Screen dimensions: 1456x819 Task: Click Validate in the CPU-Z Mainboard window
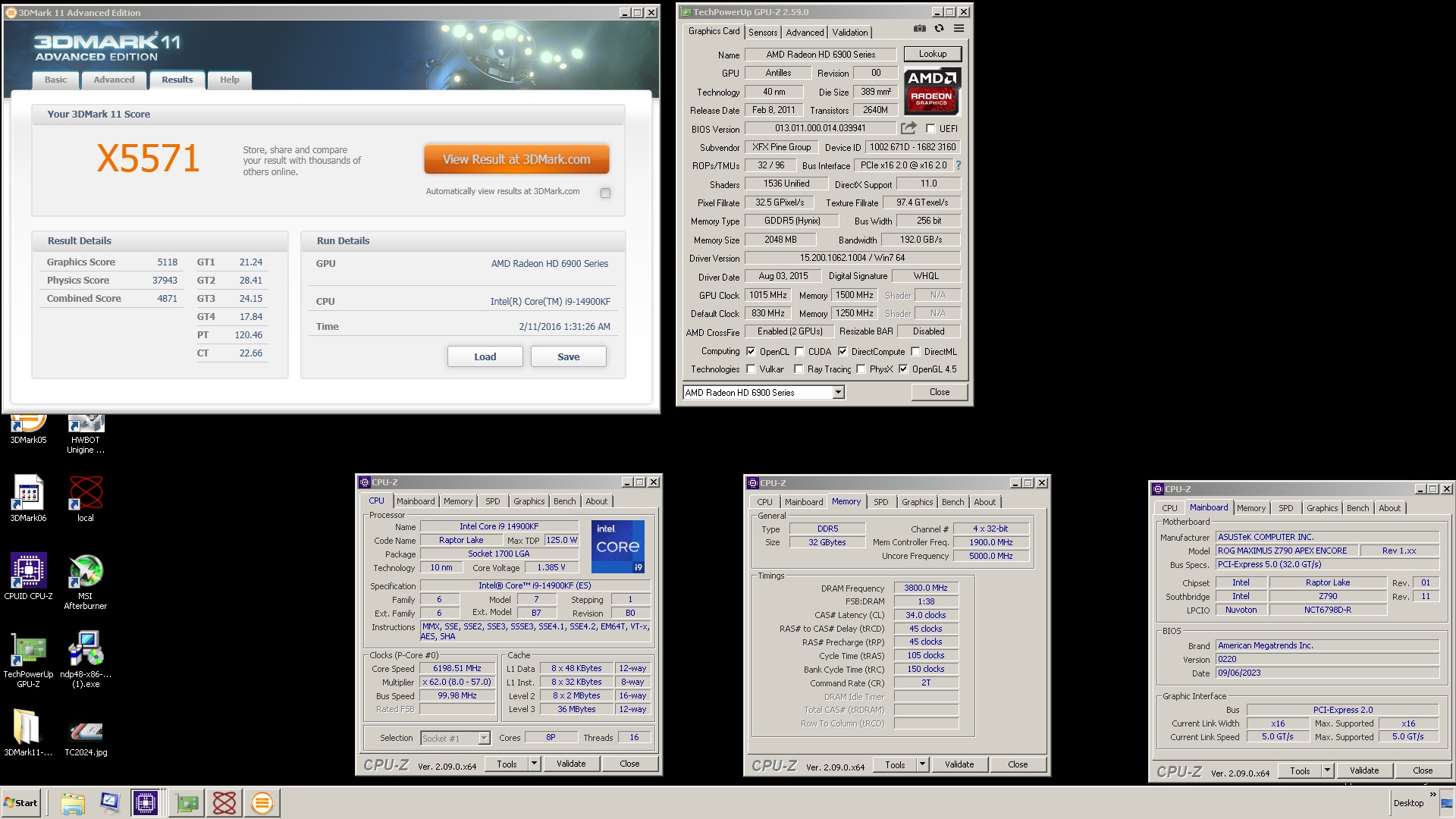point(1364,770)
